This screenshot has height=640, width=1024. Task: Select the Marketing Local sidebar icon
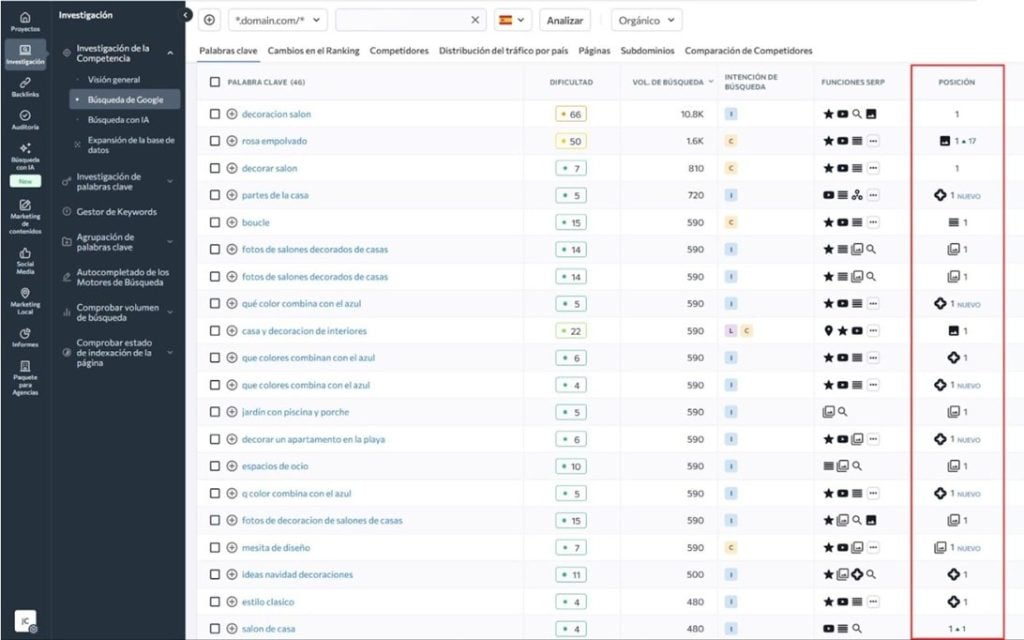pyautogui.click(x=25, y=301)
